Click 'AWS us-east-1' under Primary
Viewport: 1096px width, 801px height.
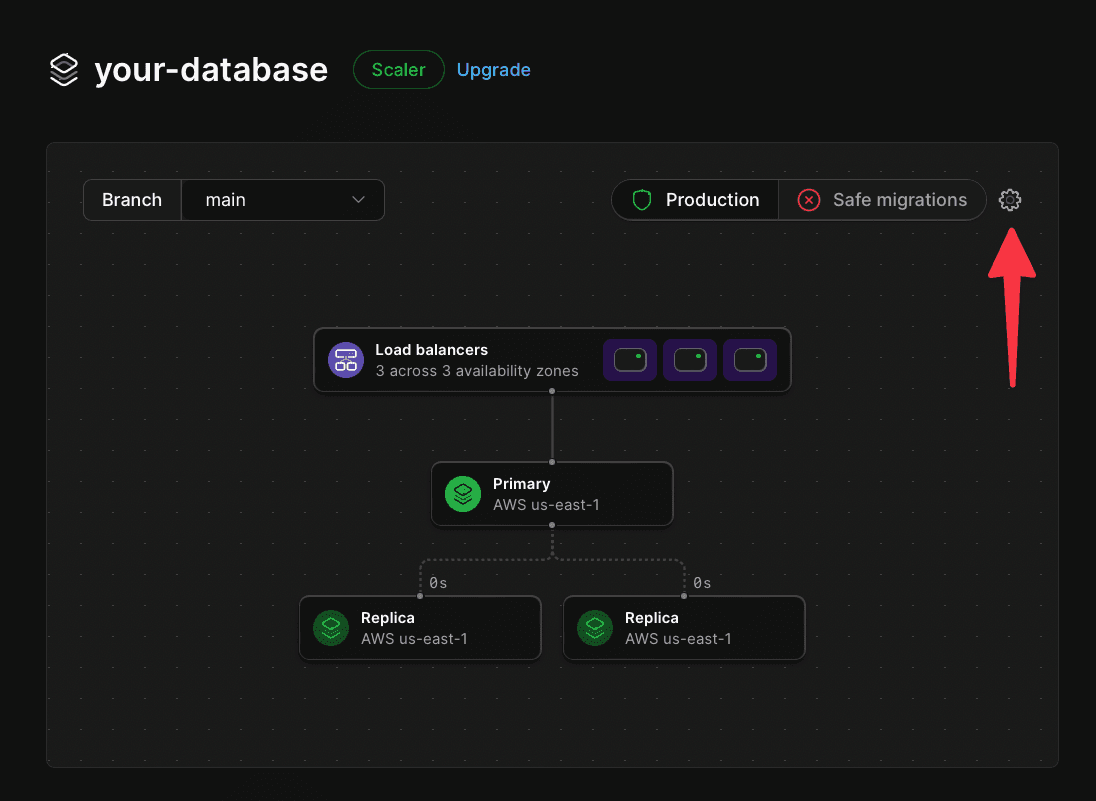tap(546, 505)
